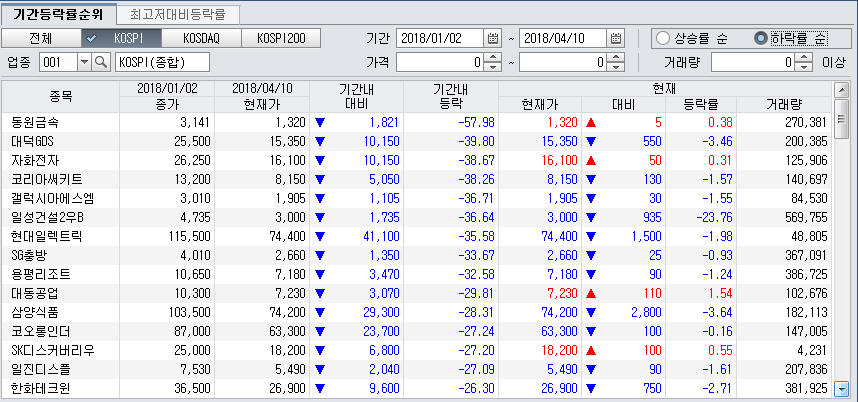The width and height of the screenshot is (858, 402).
Task: Increase the volume threshold spinner value
Action: pos(805,58)
